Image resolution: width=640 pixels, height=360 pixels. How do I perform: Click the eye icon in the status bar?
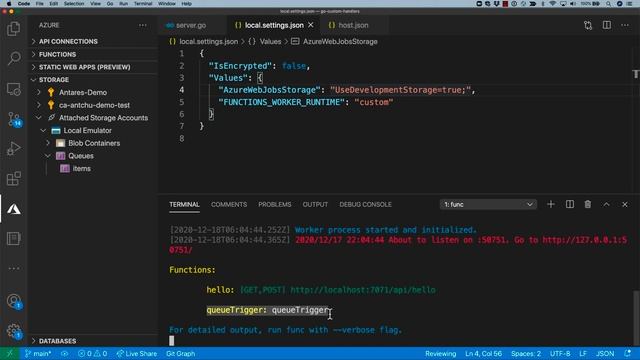64,353
